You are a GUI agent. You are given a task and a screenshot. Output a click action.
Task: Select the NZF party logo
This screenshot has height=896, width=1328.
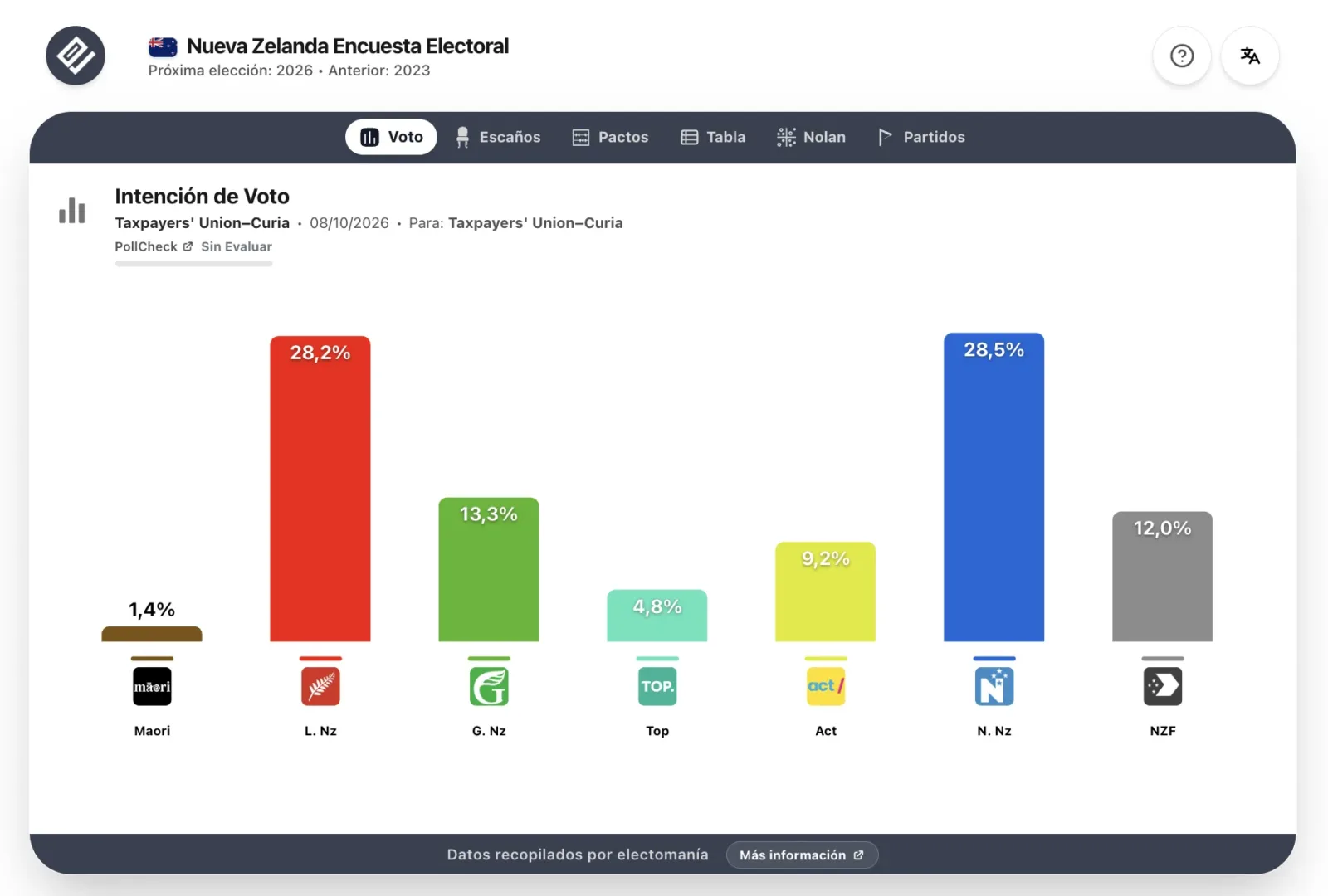click(x=1163, y=686)
